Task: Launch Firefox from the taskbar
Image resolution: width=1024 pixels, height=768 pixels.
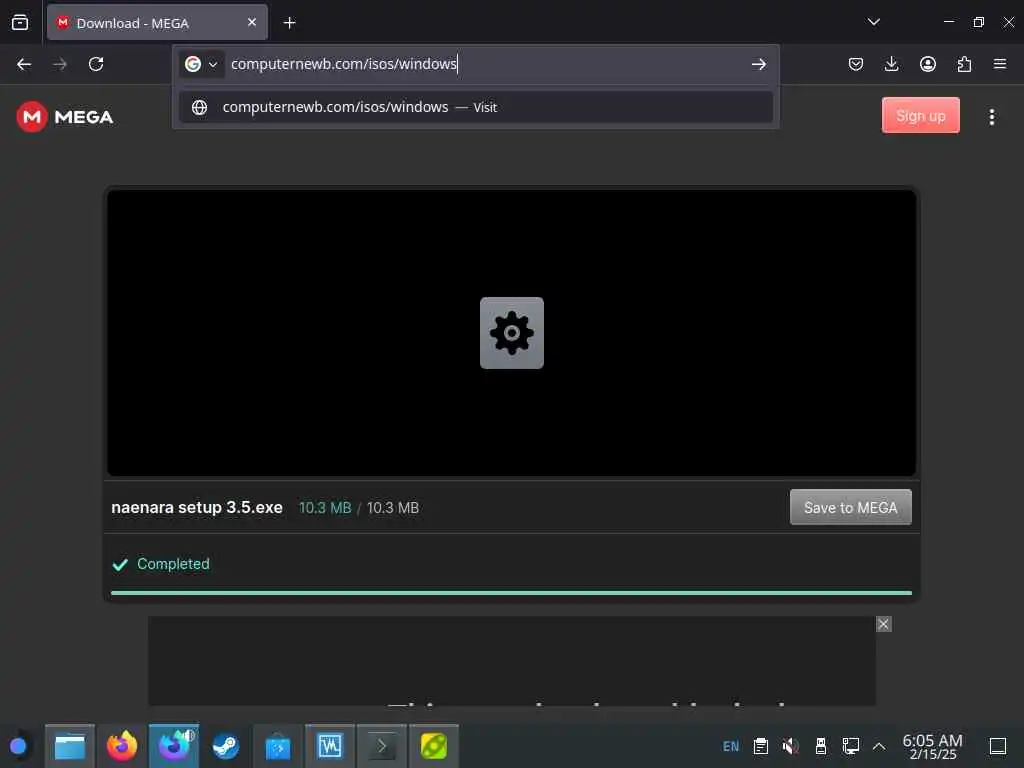Action: point(122,746)
